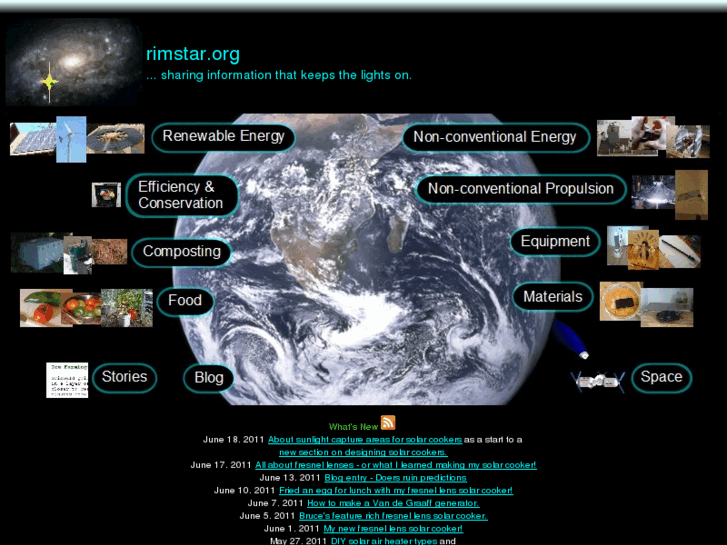Click the gray Materials thumbnail
This screenshot has width=727, height=545.
pyautogui.click(x=668, y=307)
